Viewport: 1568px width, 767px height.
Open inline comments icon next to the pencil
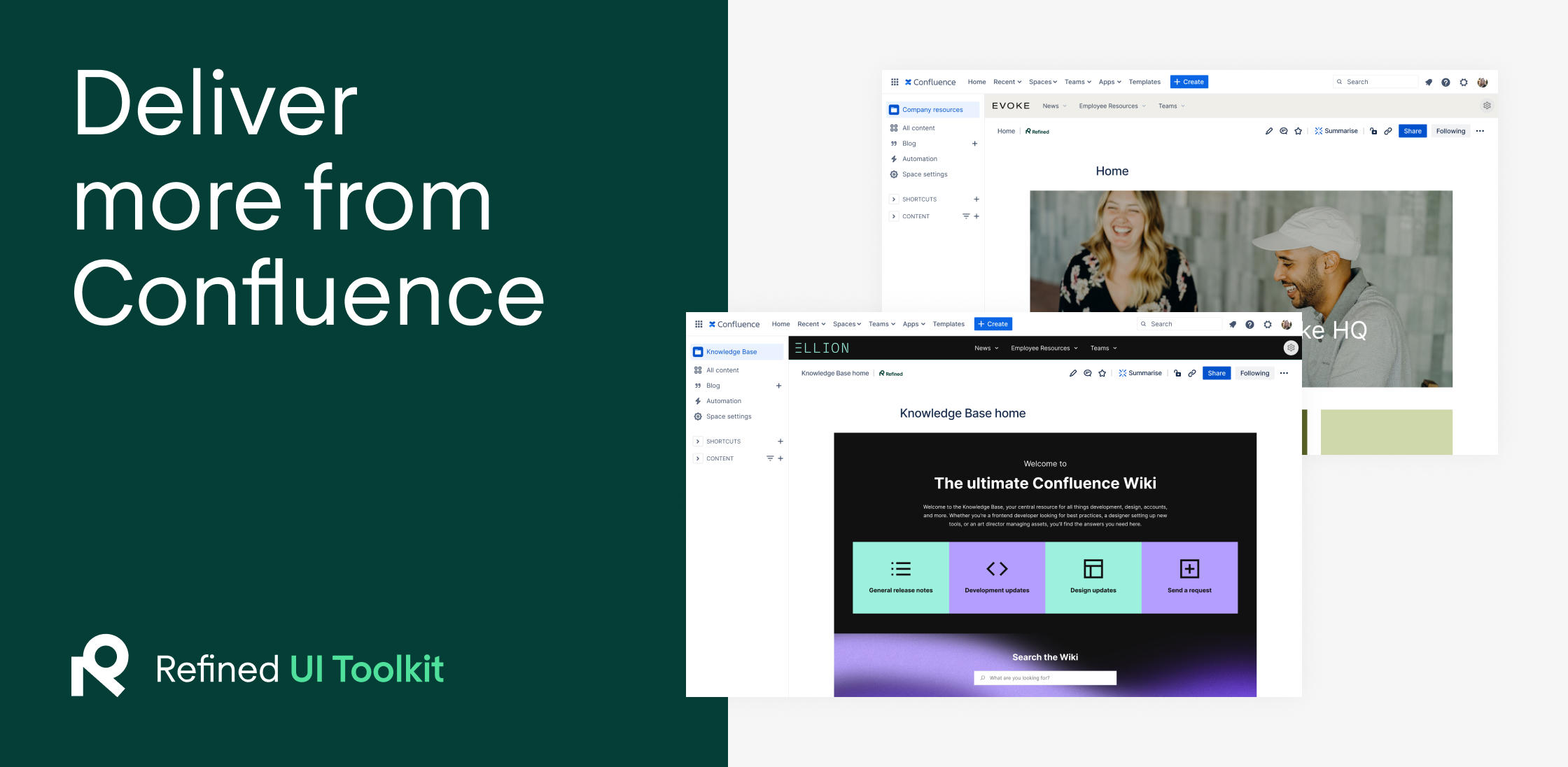tap(1088, 373)
